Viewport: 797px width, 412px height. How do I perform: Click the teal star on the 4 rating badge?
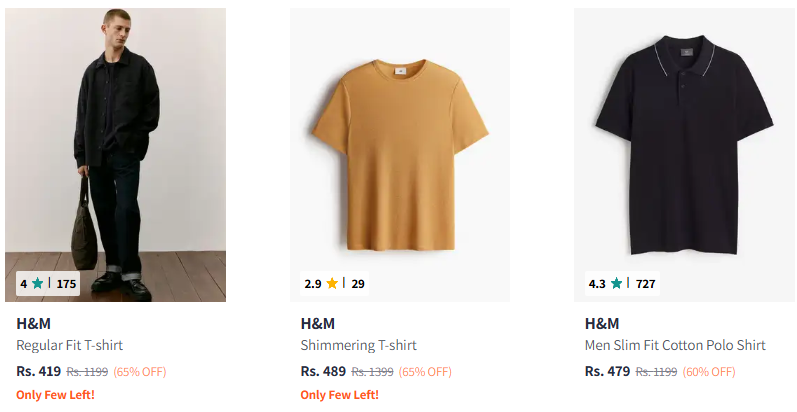tap(37, 283)
